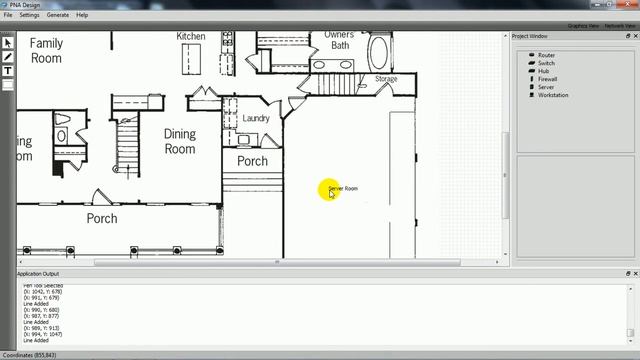The image size is (640, 360).
Task: Pick the Firewall device in Project Window
Action: (543, 79)
